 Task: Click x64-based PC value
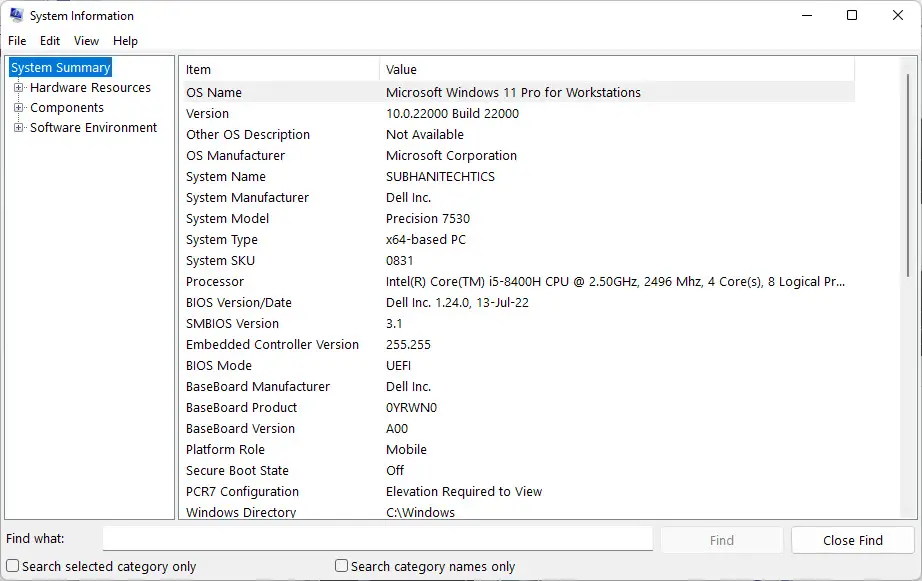click(x=426, y=240)
